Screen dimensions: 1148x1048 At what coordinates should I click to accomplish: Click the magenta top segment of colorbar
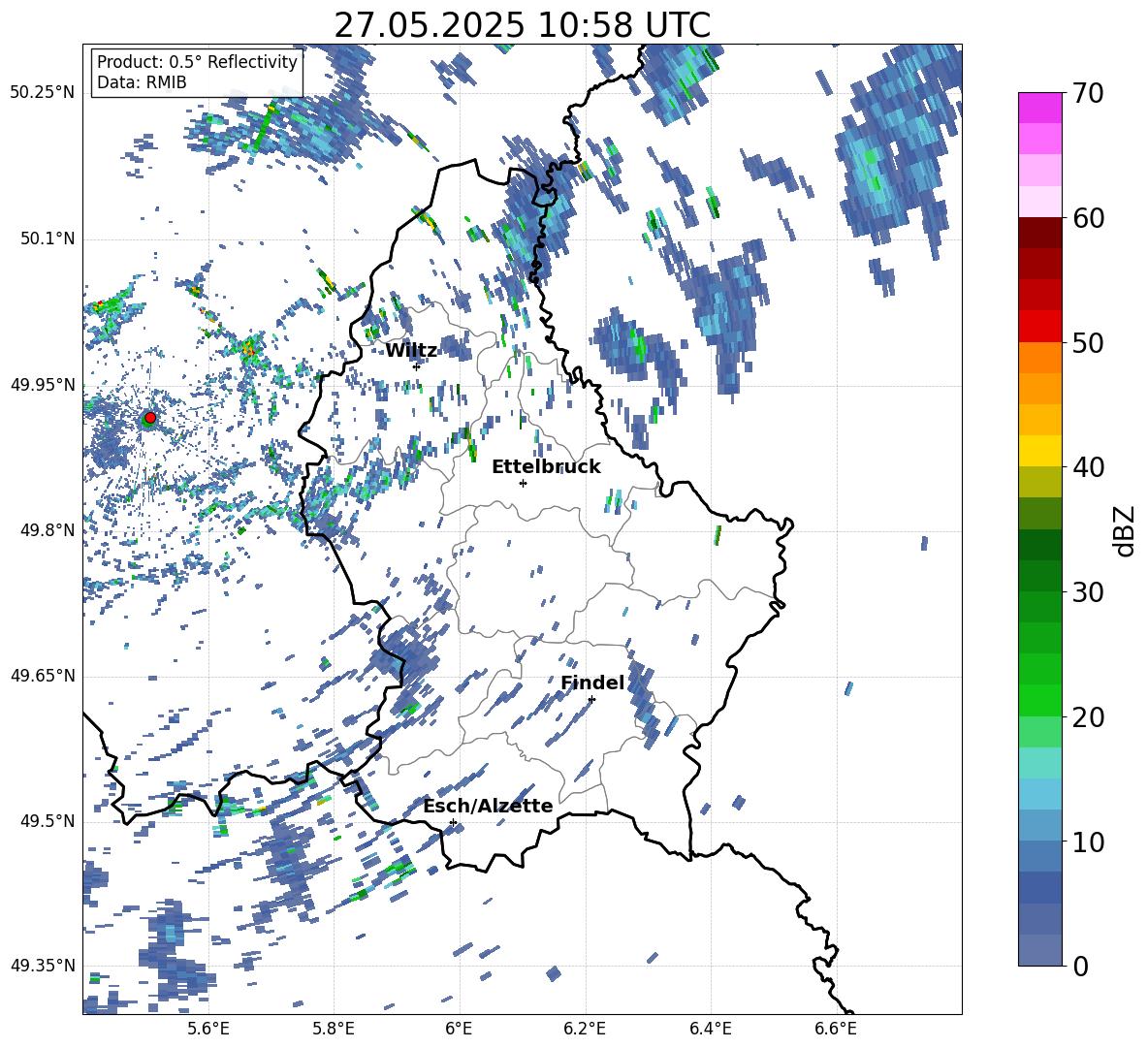[x=1039, y=108]
